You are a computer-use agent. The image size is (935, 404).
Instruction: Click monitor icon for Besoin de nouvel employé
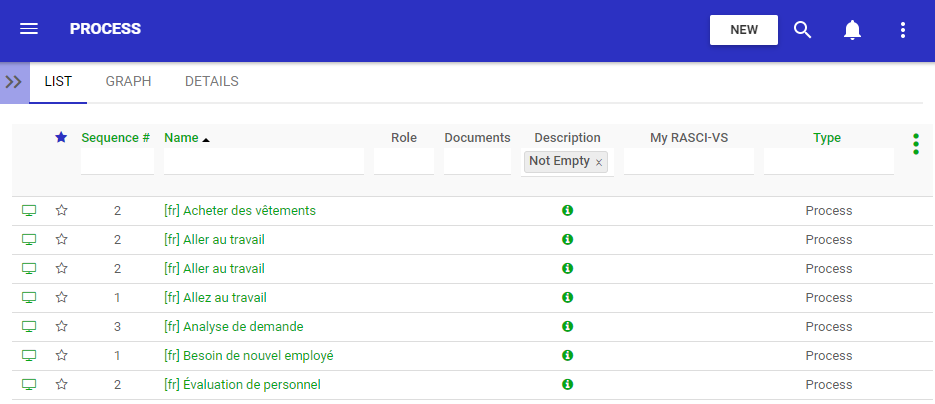tap(29, 356)
